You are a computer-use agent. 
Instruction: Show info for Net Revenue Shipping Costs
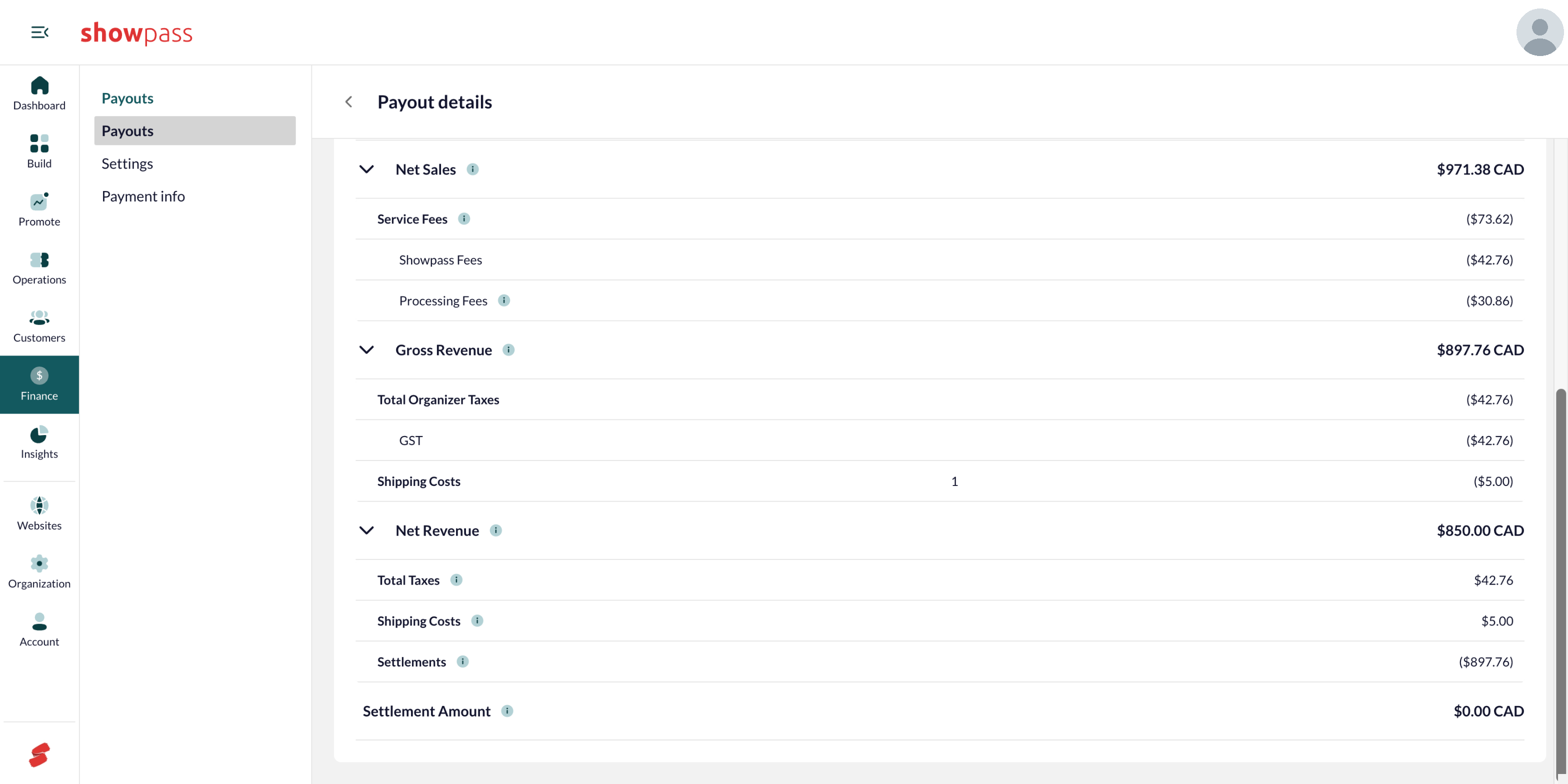click(477, 620)
